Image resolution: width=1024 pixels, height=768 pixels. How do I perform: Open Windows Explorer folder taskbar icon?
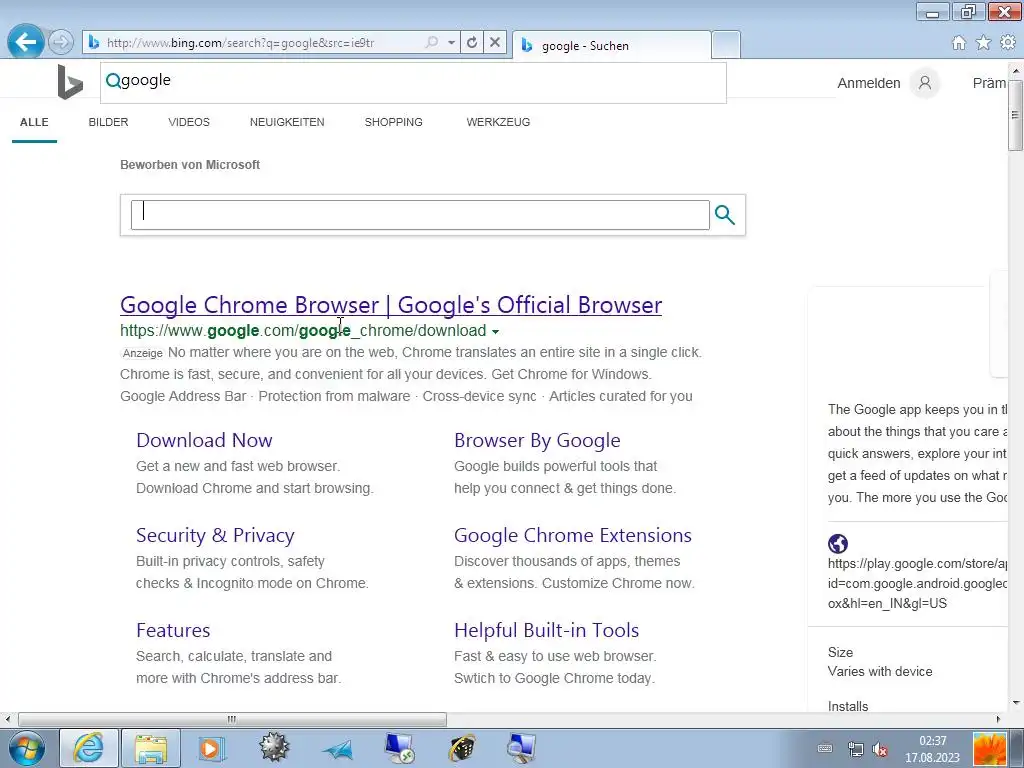pos(150,748)
